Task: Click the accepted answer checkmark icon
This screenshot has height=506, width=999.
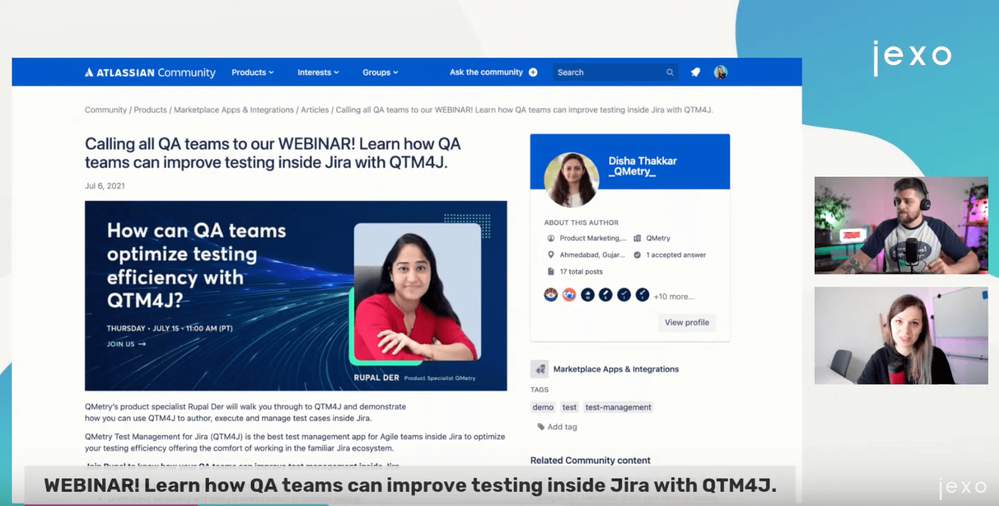Action: [637, 255]
